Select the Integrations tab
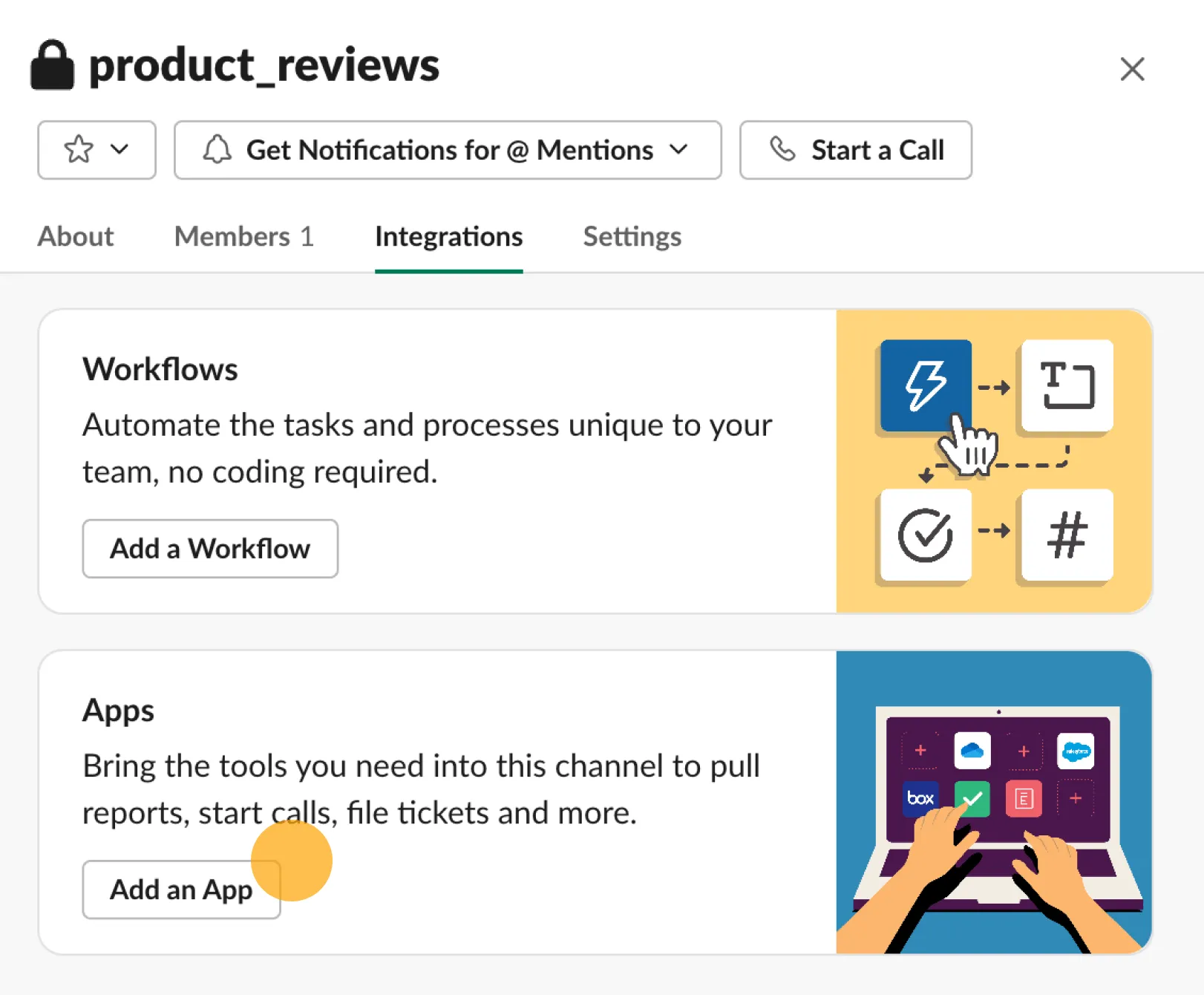The width and height of the screenshot is (1204, 995). (449, 236)
